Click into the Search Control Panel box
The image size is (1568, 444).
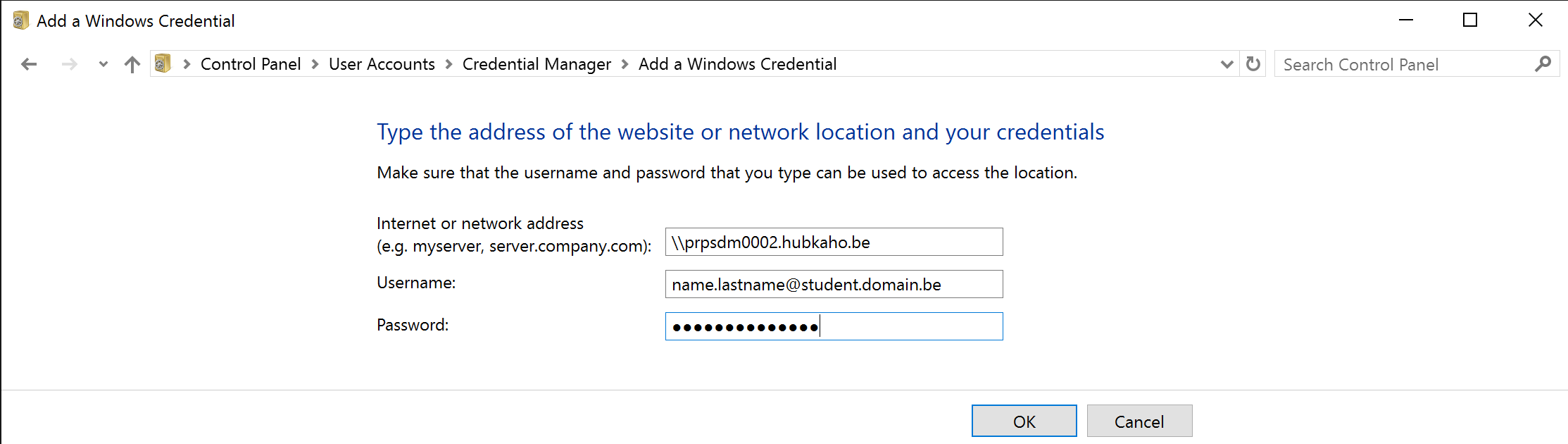click(1401, 64)
